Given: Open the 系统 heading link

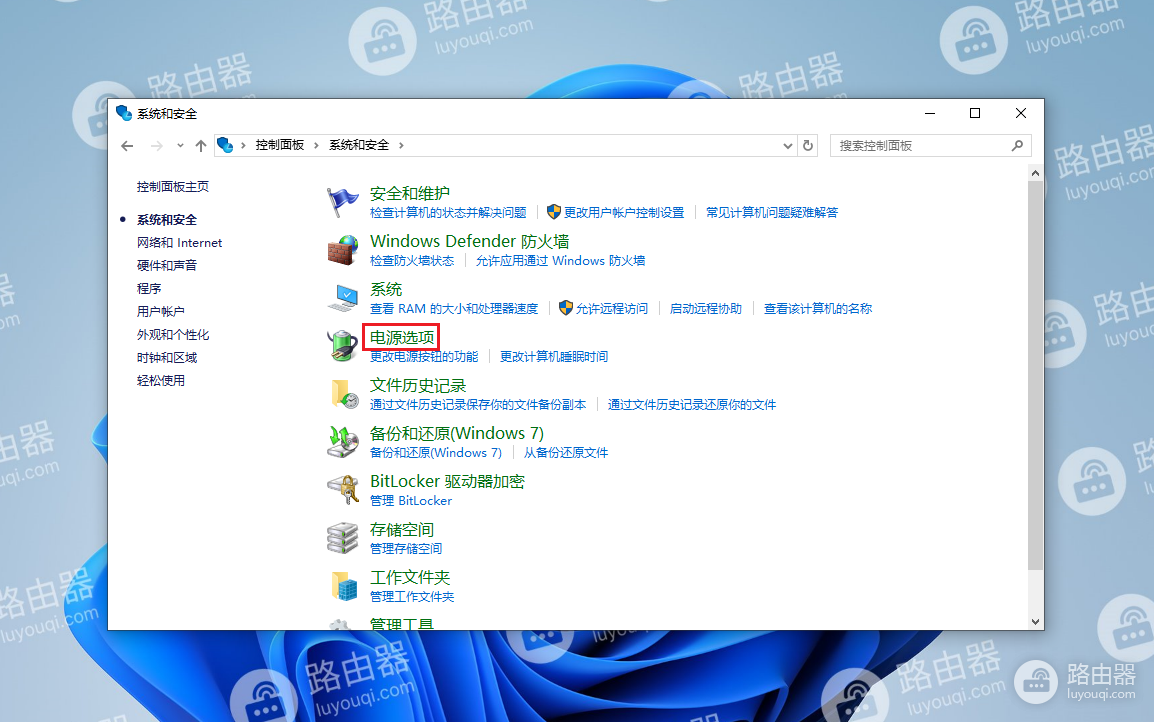Looking at the screenshot, I should coord(386,289).
